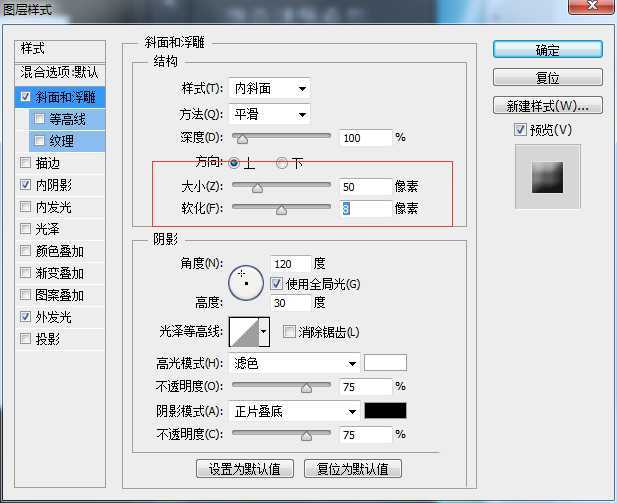This screenshot has width=617, height=503.
Task: Enable the 颜色叠加 checkbox
Action: pos(25,250)
